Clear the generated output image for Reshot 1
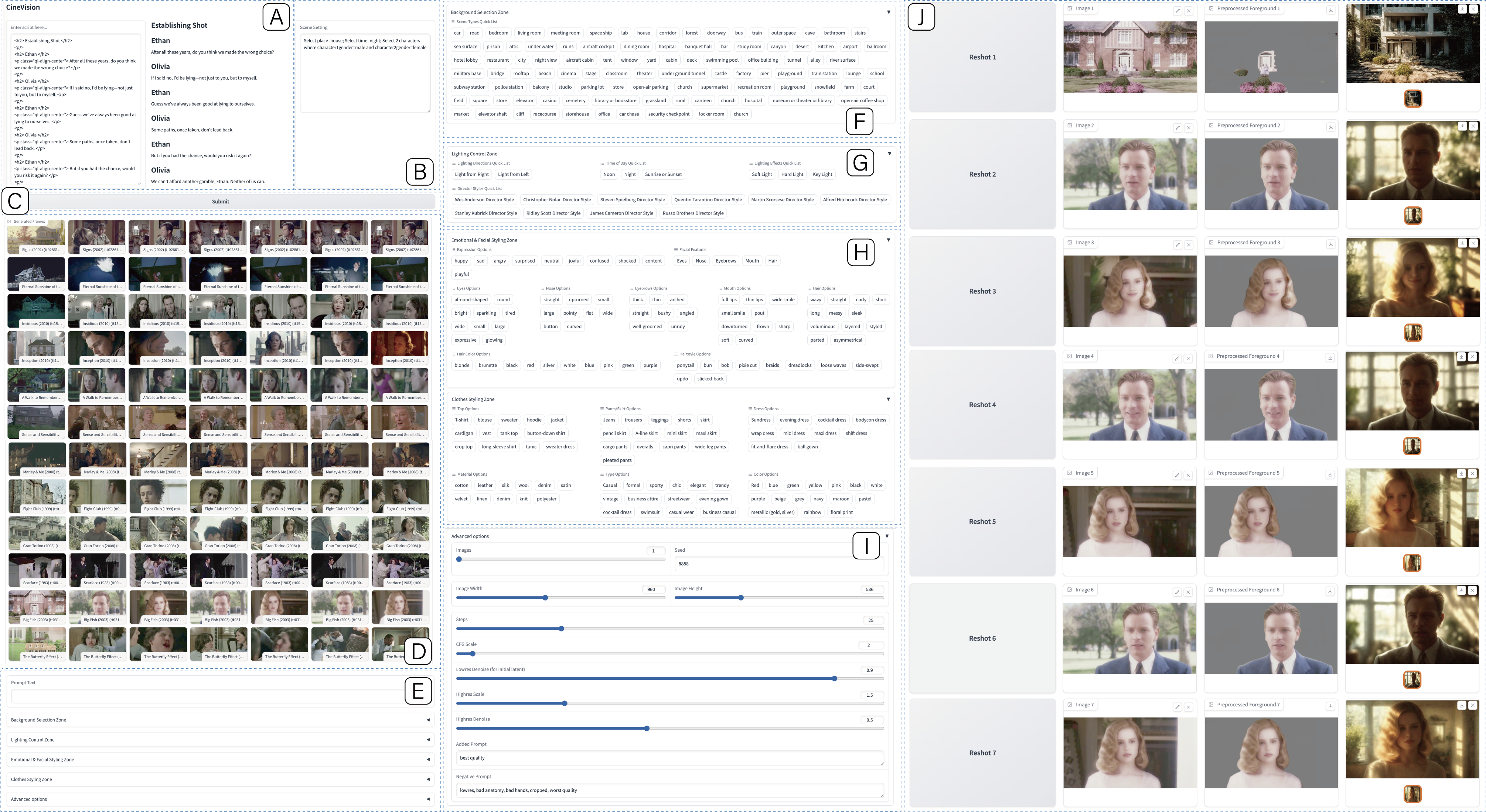 (x=1473, y=9)
